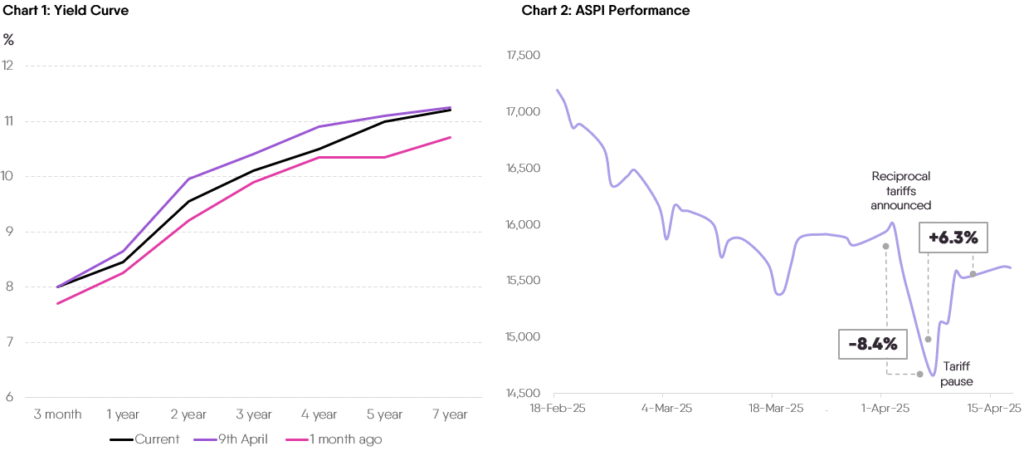This screenshot has width=1024, height=451.
Task: Click the 14,500 y-axis value
Action: 524,393
